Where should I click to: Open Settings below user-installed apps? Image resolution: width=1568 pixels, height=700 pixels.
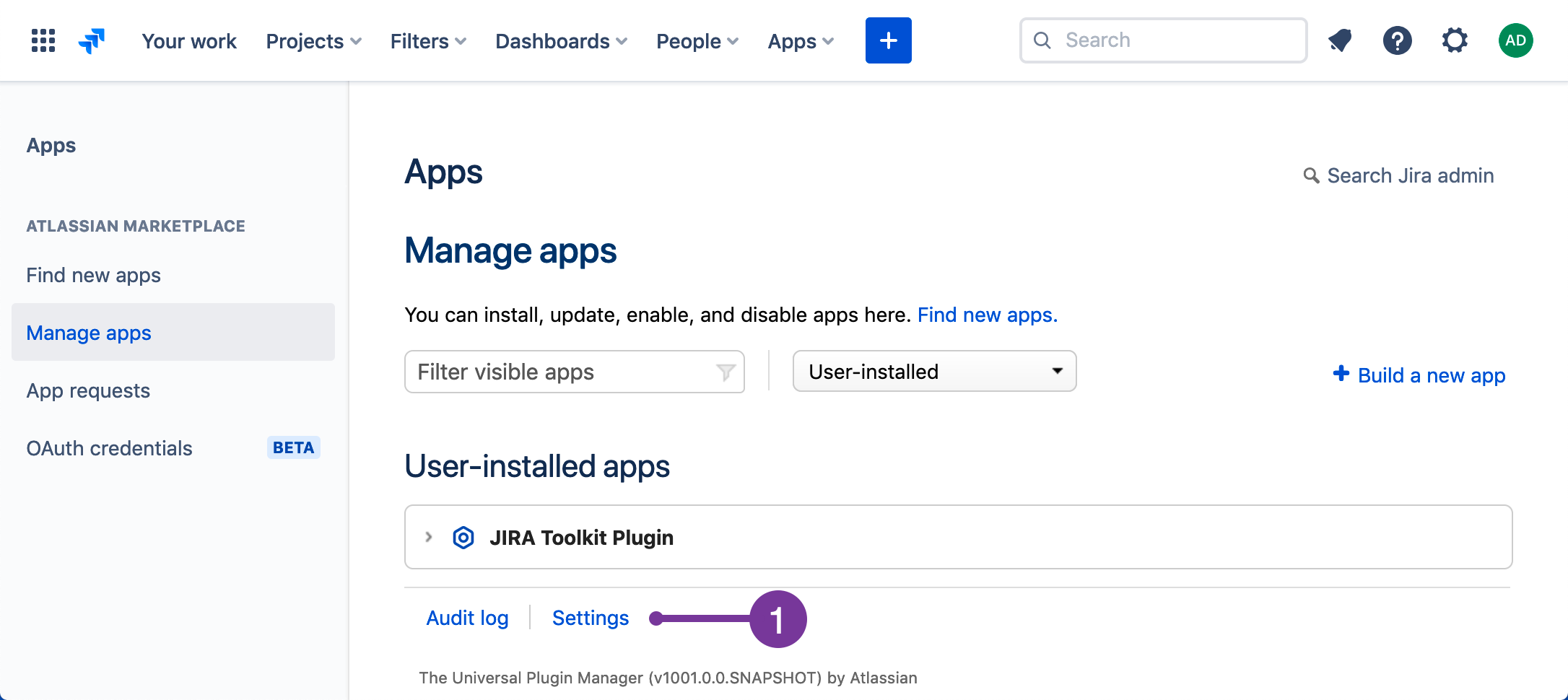(x=590, y=618)
